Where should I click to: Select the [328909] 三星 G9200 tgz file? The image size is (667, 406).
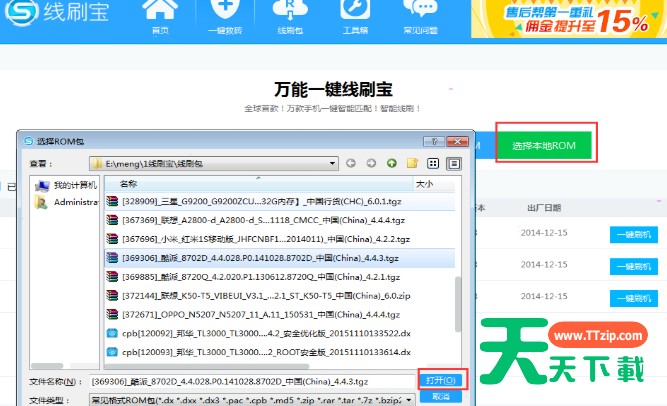click(x=280, y=201)
